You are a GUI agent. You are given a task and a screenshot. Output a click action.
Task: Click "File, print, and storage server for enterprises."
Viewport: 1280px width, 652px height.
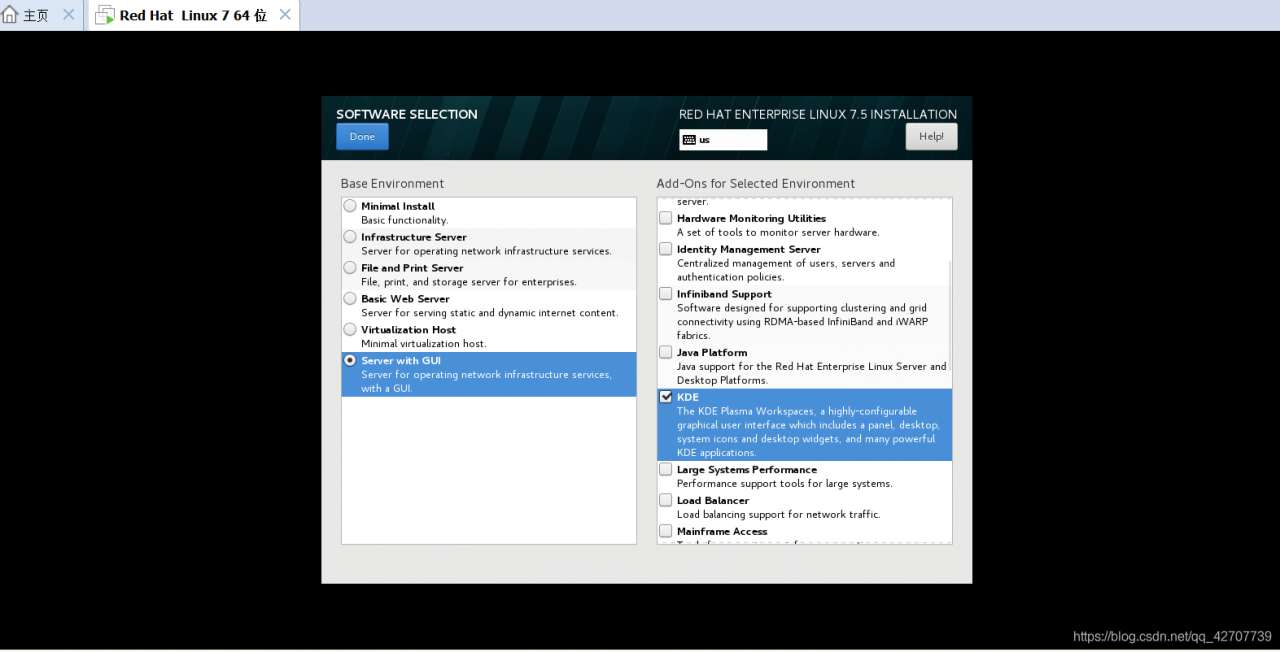click(x=469, y=282)
